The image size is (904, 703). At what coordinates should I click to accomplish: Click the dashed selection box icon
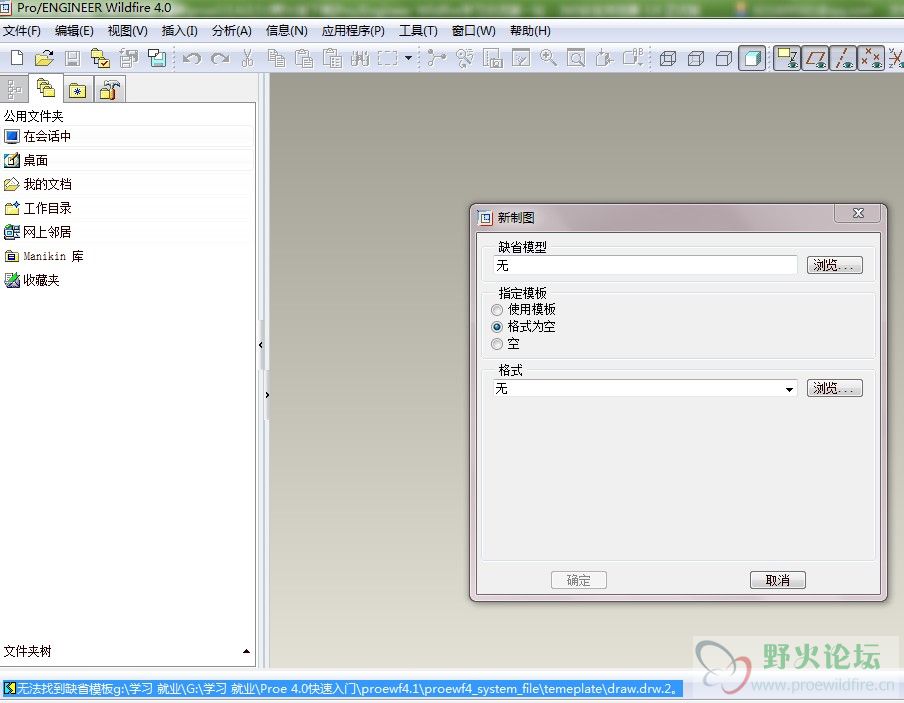pos(388,58)
